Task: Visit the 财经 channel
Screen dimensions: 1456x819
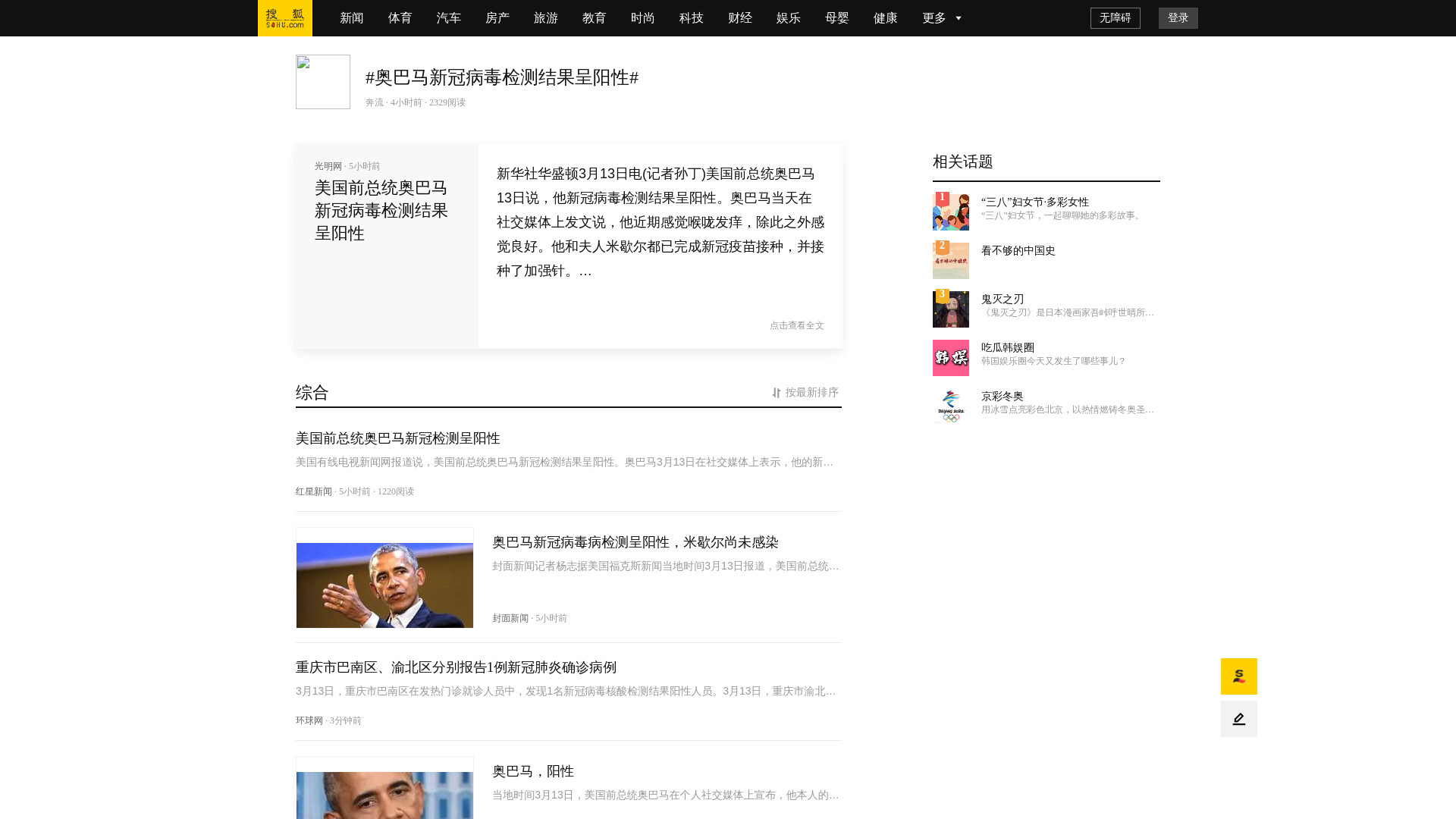Action: click(740, 18)
